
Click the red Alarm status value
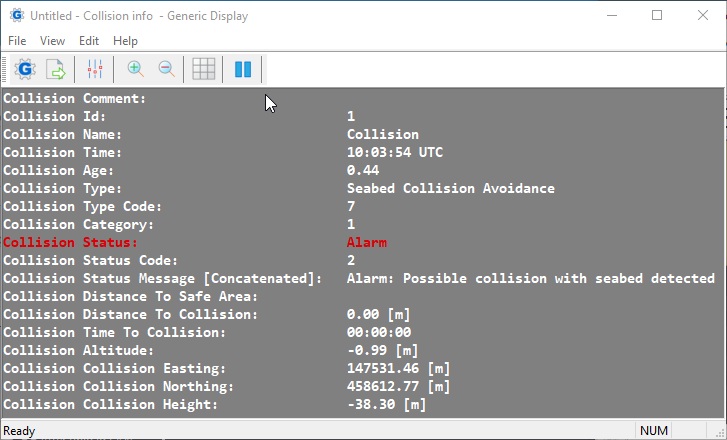[x=366, y=242]
